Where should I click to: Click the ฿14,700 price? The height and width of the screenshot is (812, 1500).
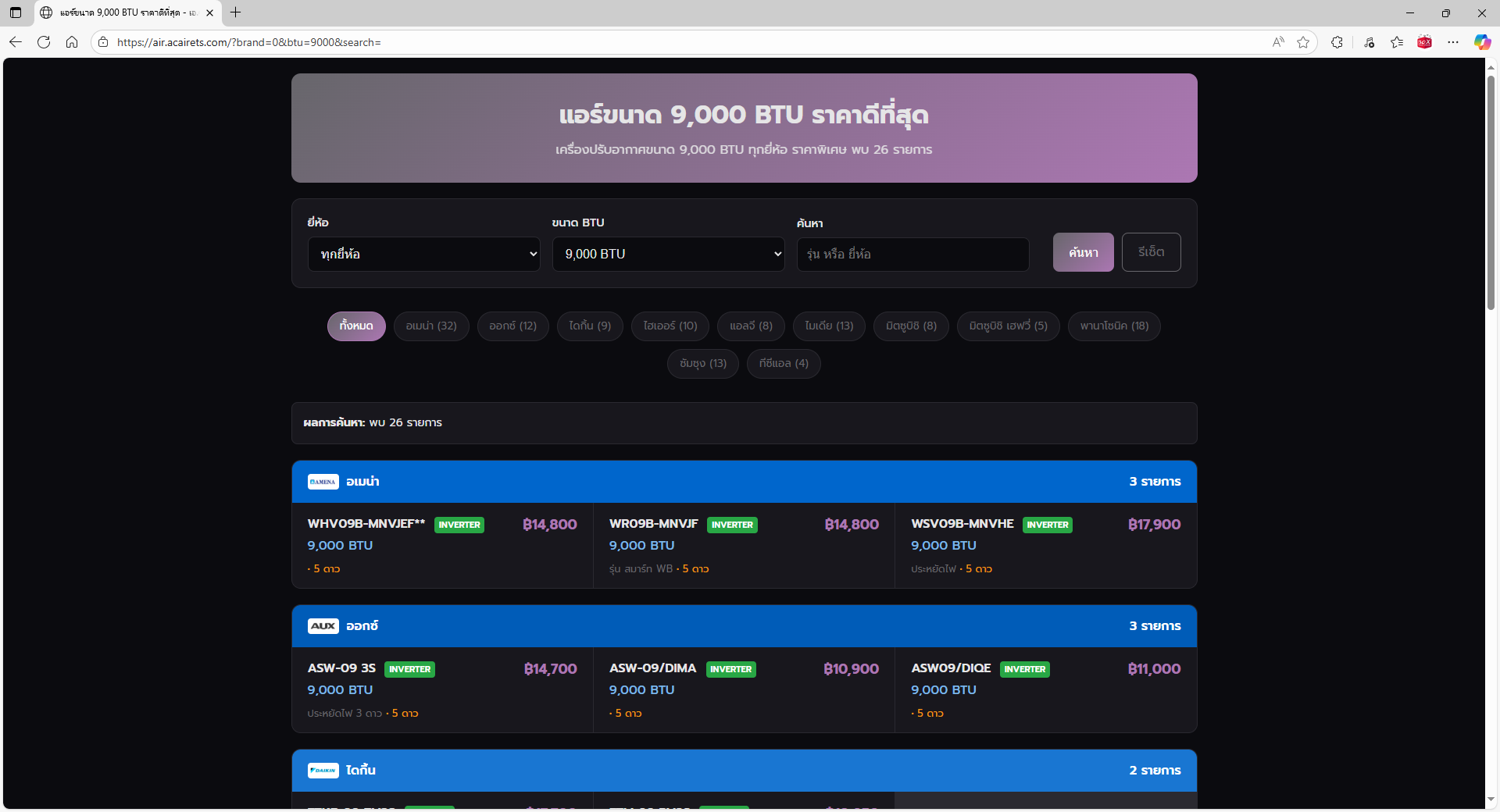point(550,669)
